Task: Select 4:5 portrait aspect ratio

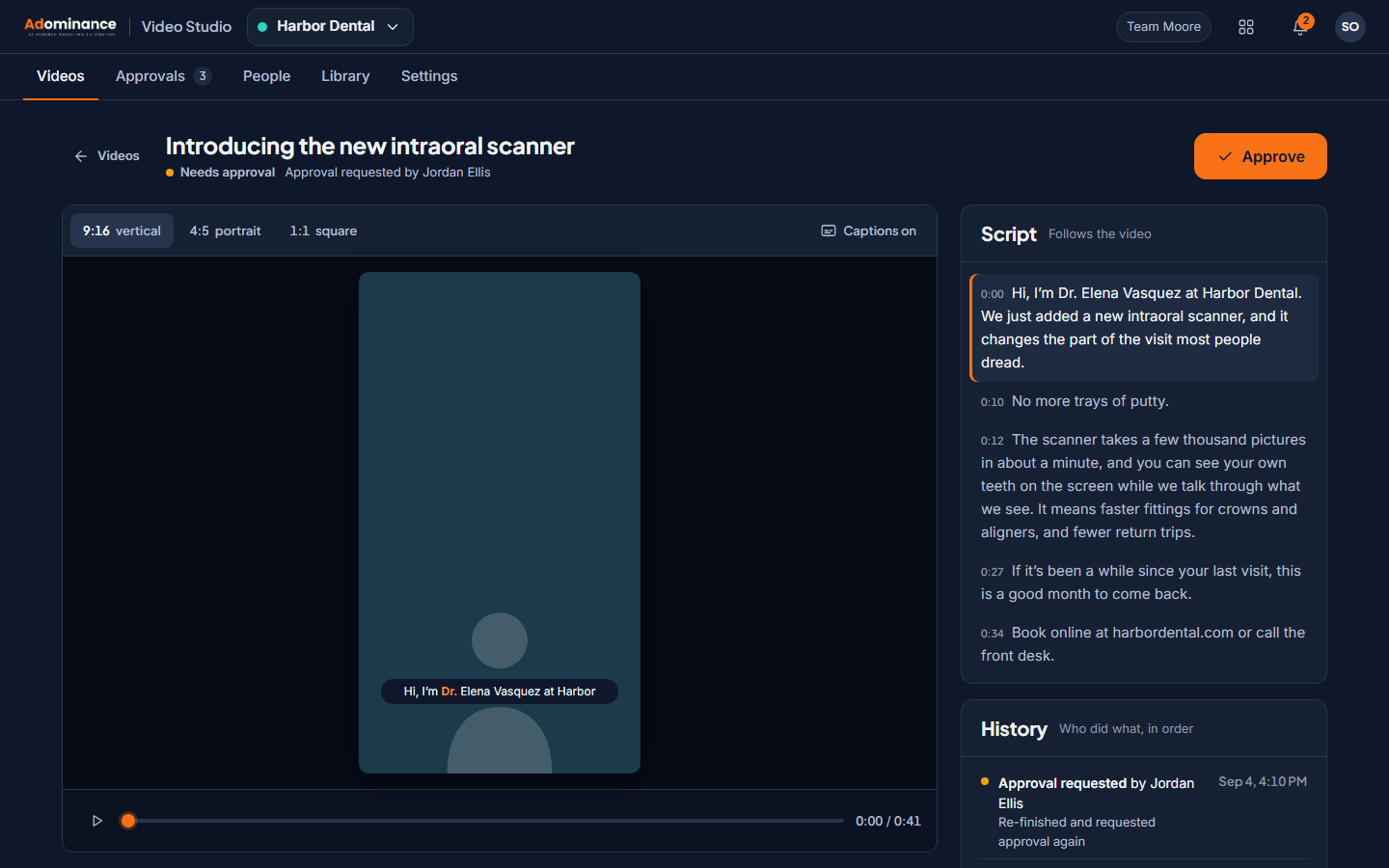Action: (225, 231)
